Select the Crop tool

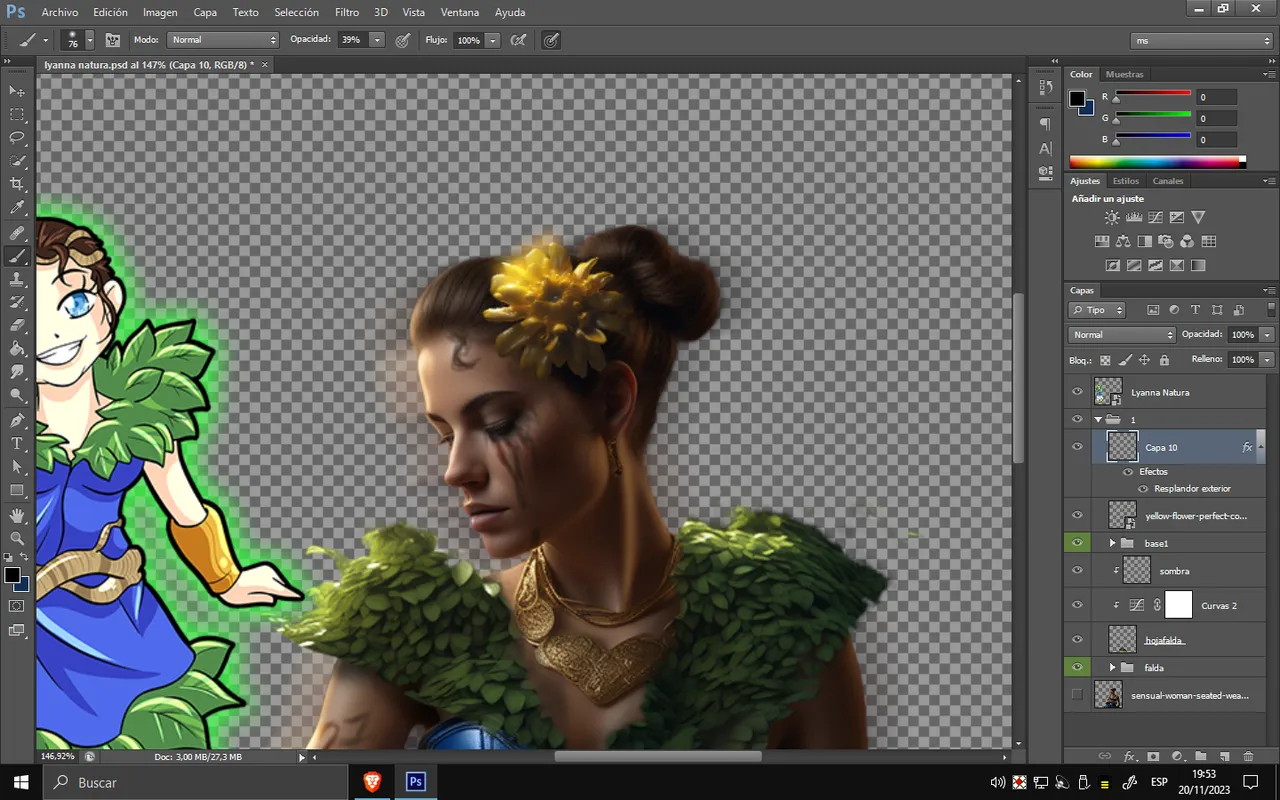click(x=17, y=185)
